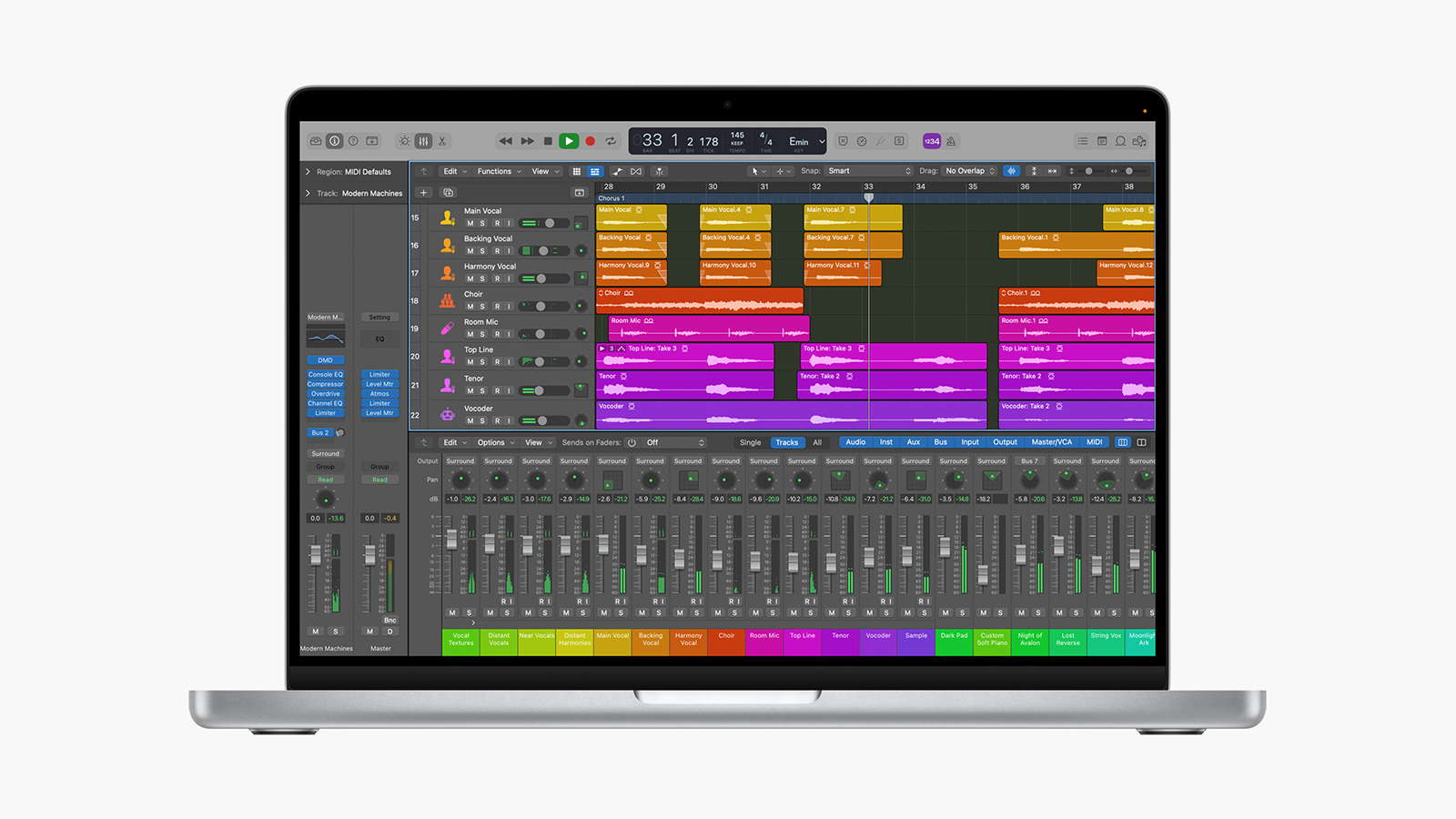This screenshot has width=1456, height=819.
Task: Open the Emin key signature dropdown
Action: [801, 141]
